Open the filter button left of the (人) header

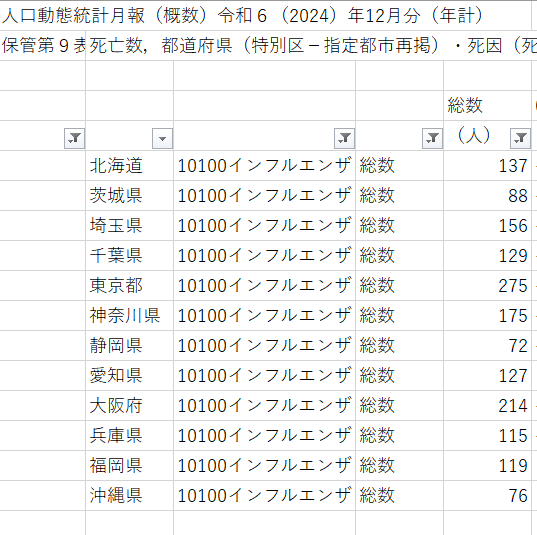[432, 138]
